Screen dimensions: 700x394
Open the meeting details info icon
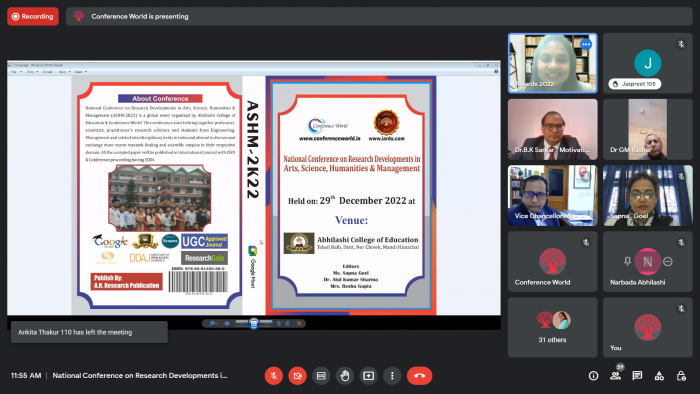click(593, 376)
